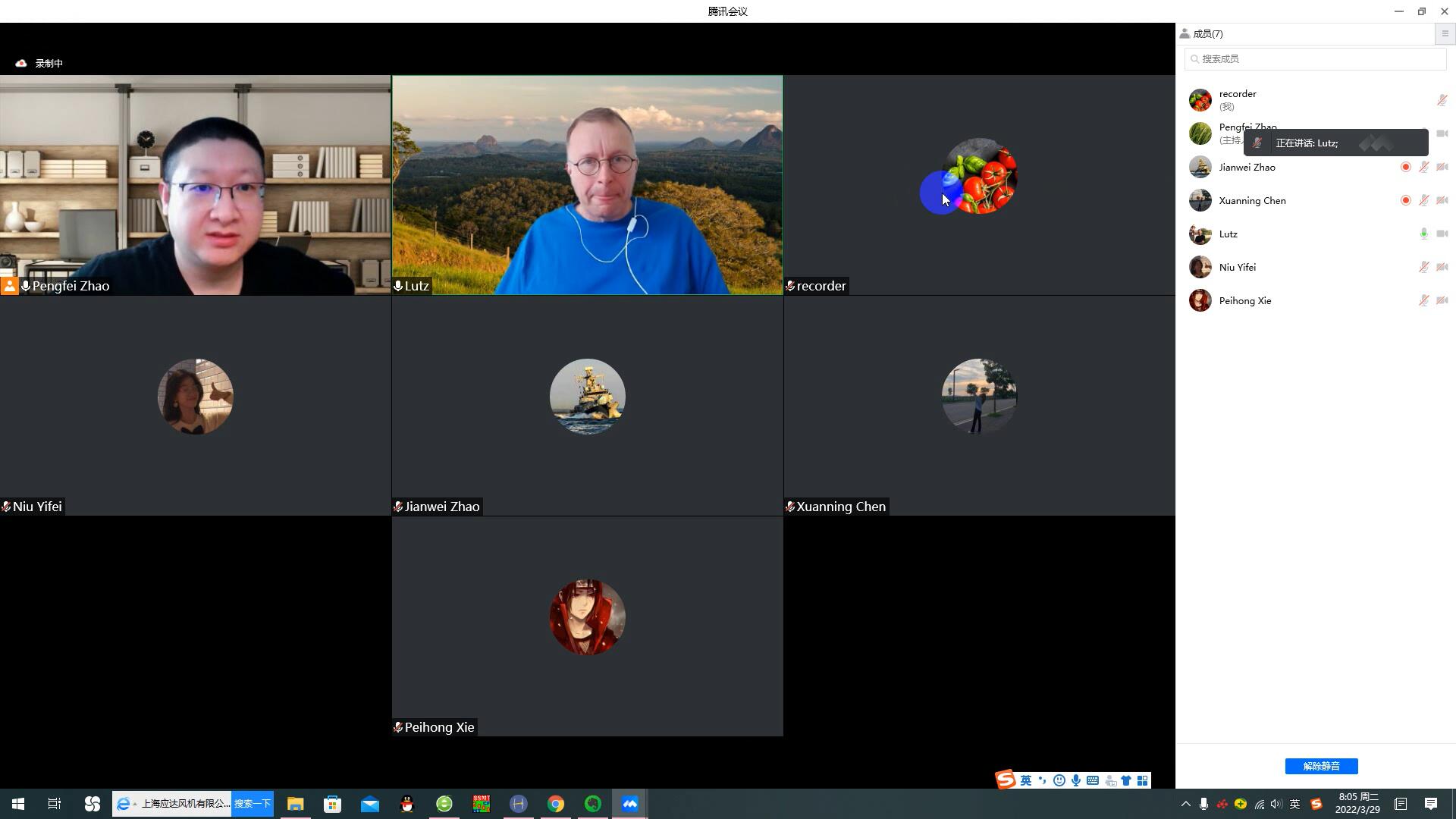Click Lutz's camera icon in member list

tap(1442, 234)
